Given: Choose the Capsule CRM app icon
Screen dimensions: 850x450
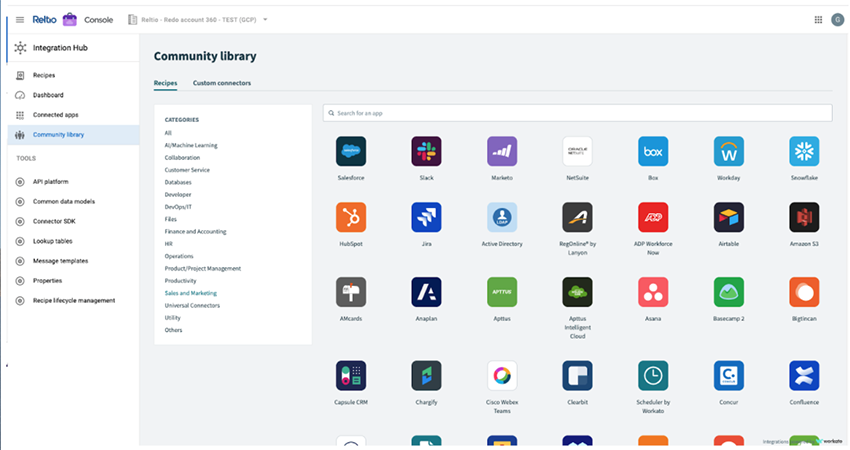Looking at the screenshot, I should [351, 376].
